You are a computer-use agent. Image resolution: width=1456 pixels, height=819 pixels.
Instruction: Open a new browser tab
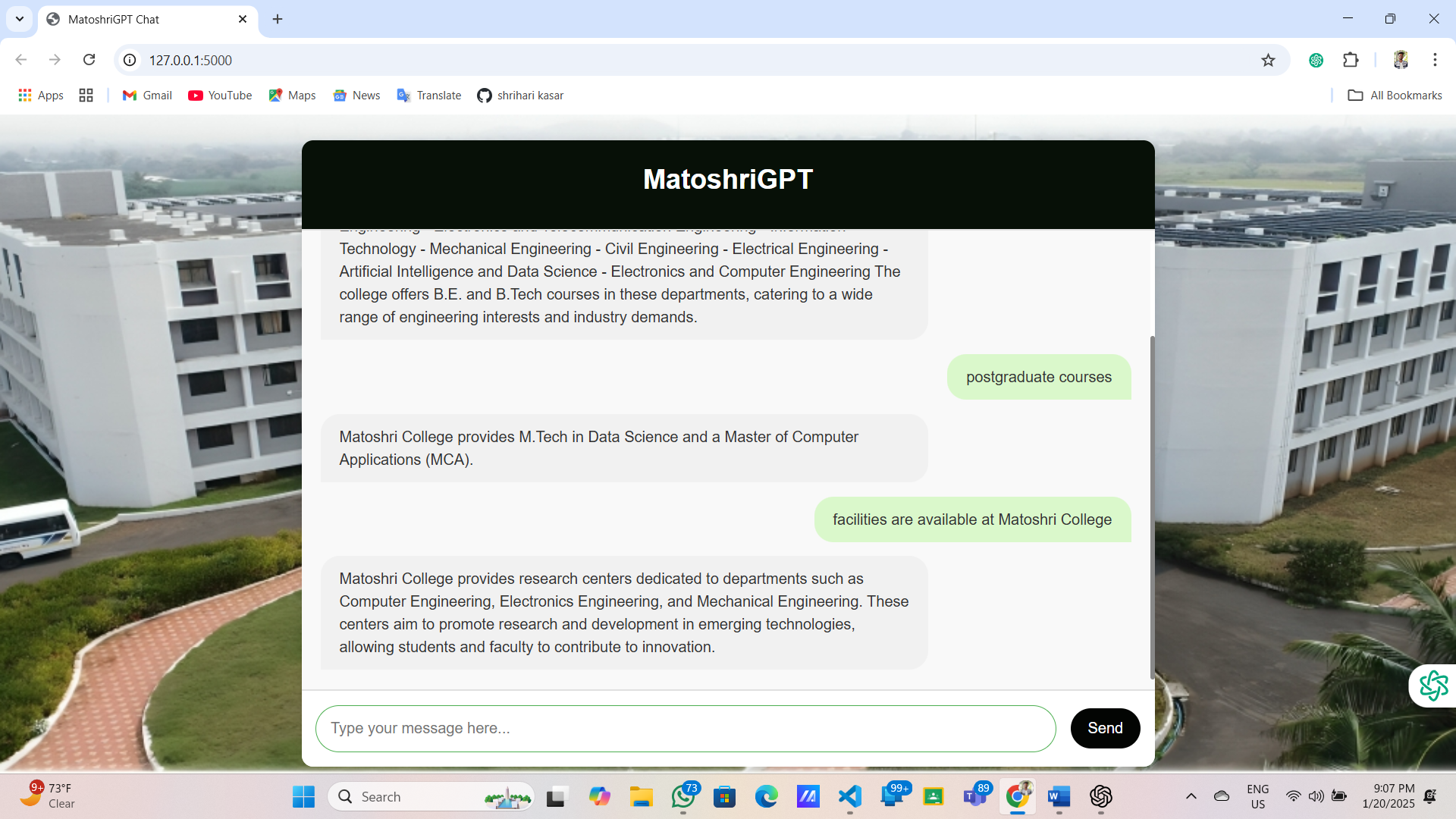(x=277, y=19)
